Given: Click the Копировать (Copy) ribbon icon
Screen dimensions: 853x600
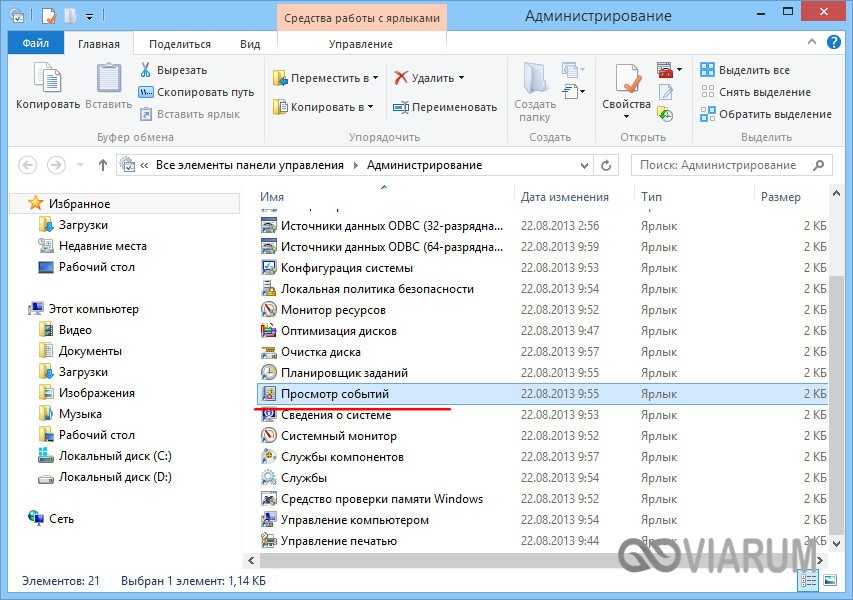Looking at the screenshot, I should pos(47,79).
